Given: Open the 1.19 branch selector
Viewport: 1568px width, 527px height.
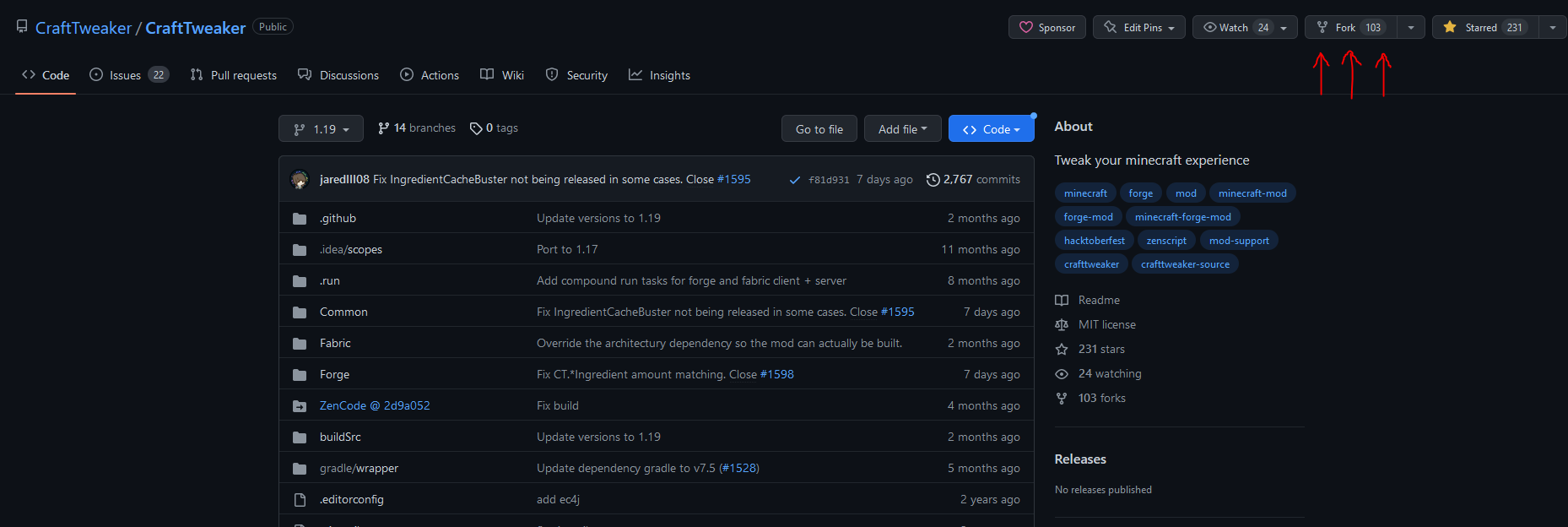Looking at the screenshot, I should tap(321, 128).
